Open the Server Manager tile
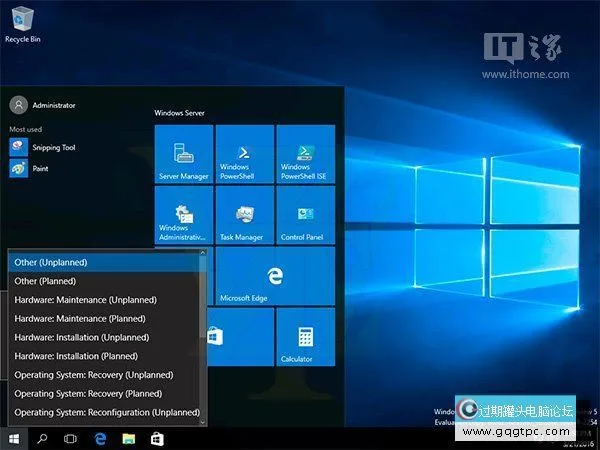This screenshot has width=600, height=450. pos(184,154)
